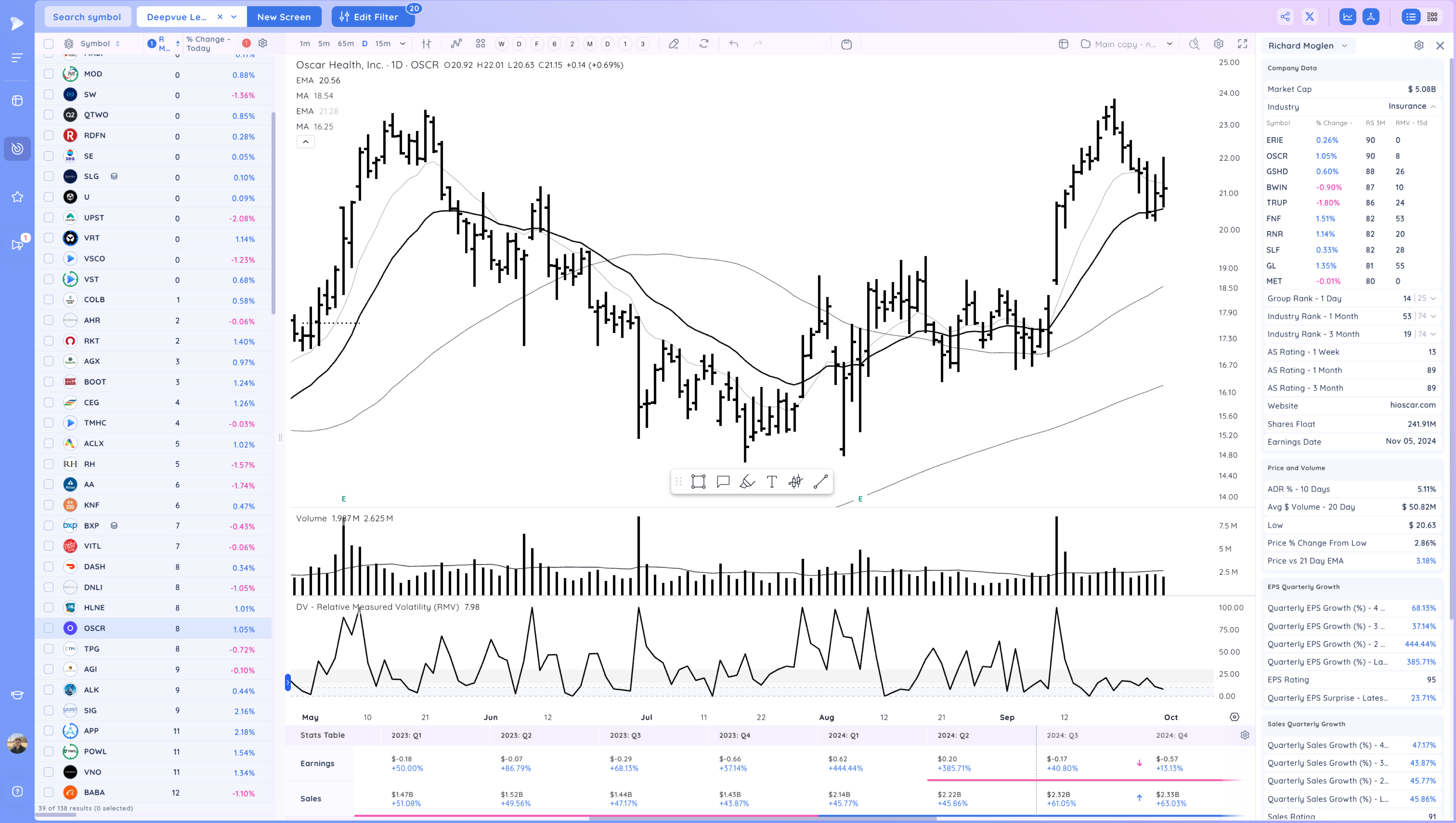1456x823 pixels.
Task: Open the calendar date icon in chart toolbar
Action: 846,44
